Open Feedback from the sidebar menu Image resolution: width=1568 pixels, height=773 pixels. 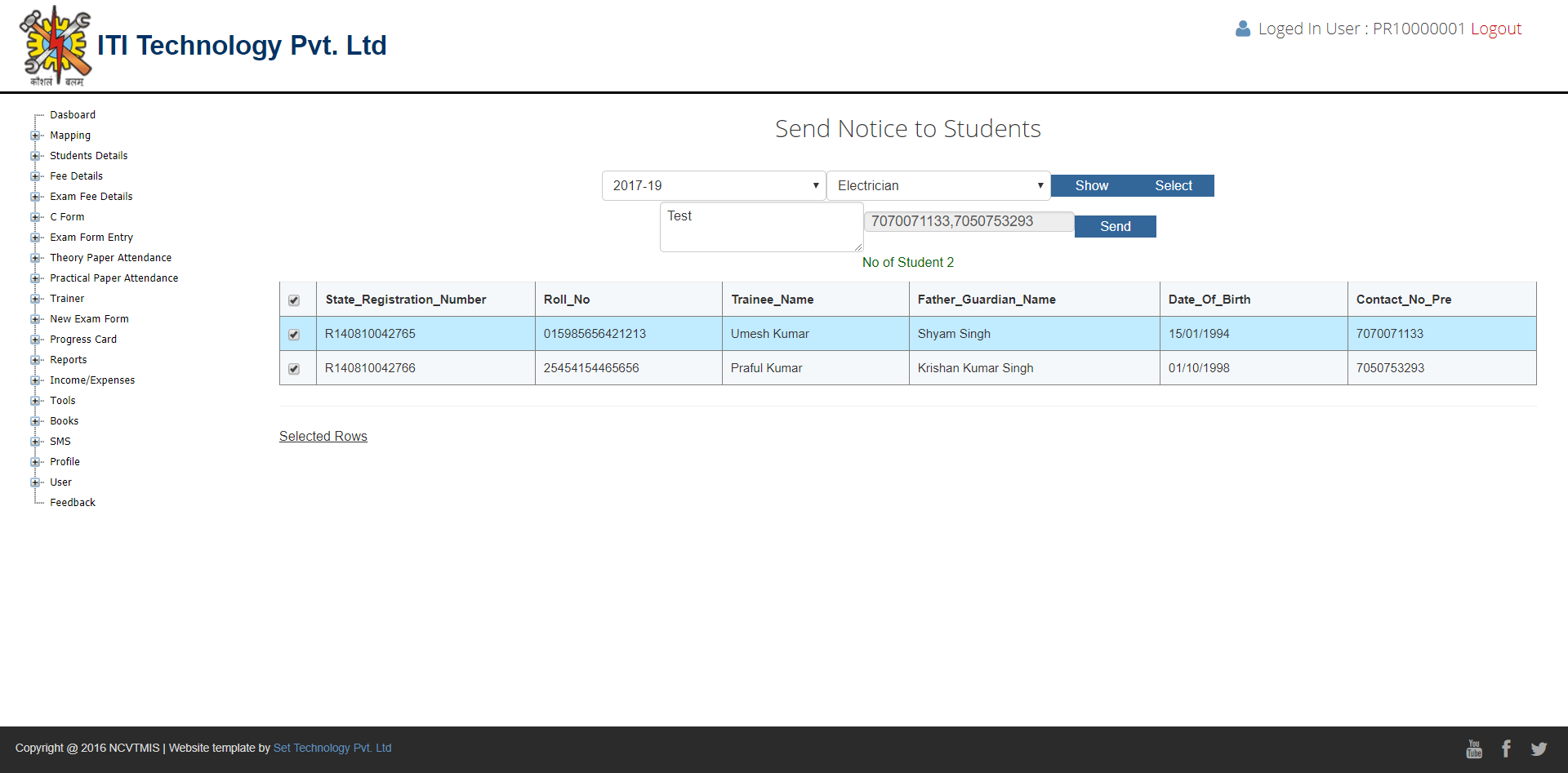click(73, 503)
